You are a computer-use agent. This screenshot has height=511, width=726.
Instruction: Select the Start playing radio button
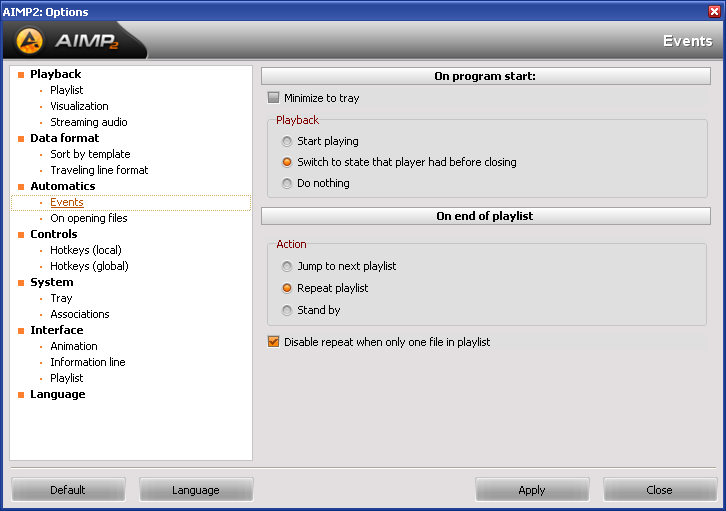coord(287,141)
